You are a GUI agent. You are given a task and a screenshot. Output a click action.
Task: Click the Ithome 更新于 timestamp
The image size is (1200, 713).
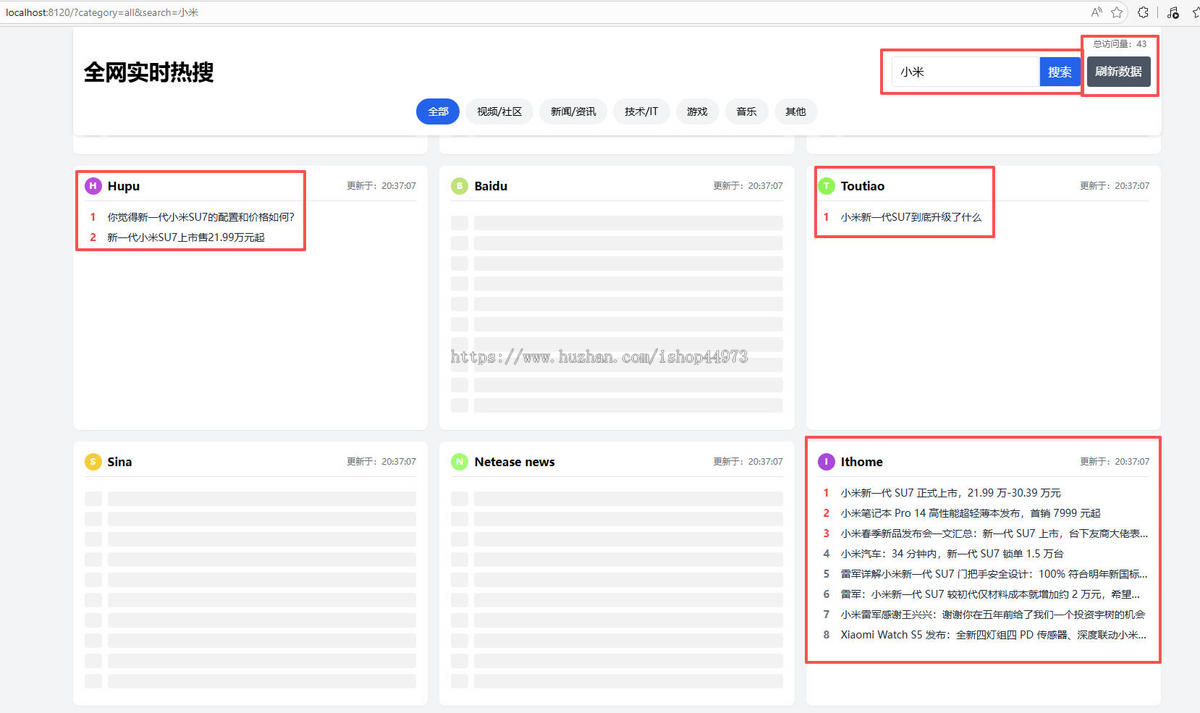(1114, 462)
